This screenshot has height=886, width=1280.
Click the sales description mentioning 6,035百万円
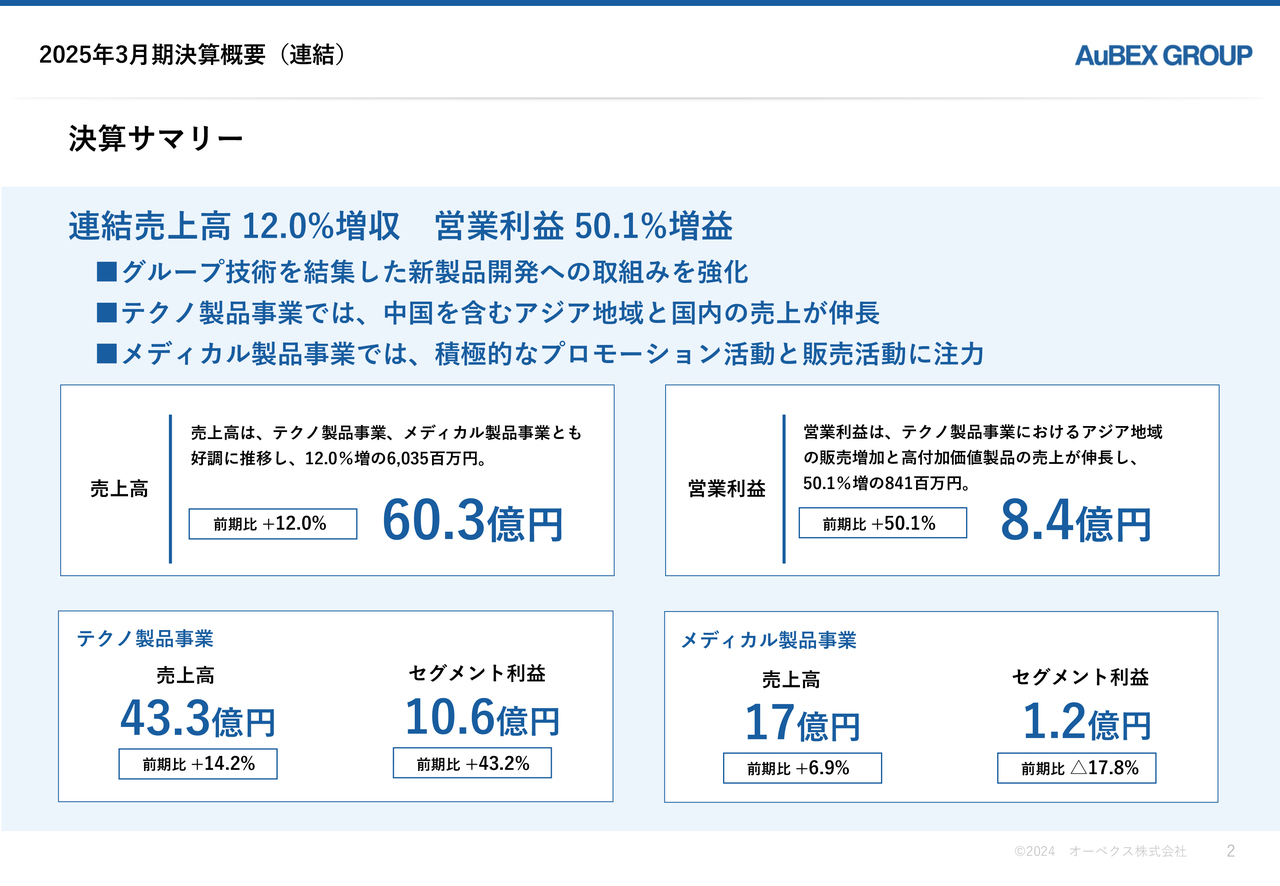coord(386,447)
